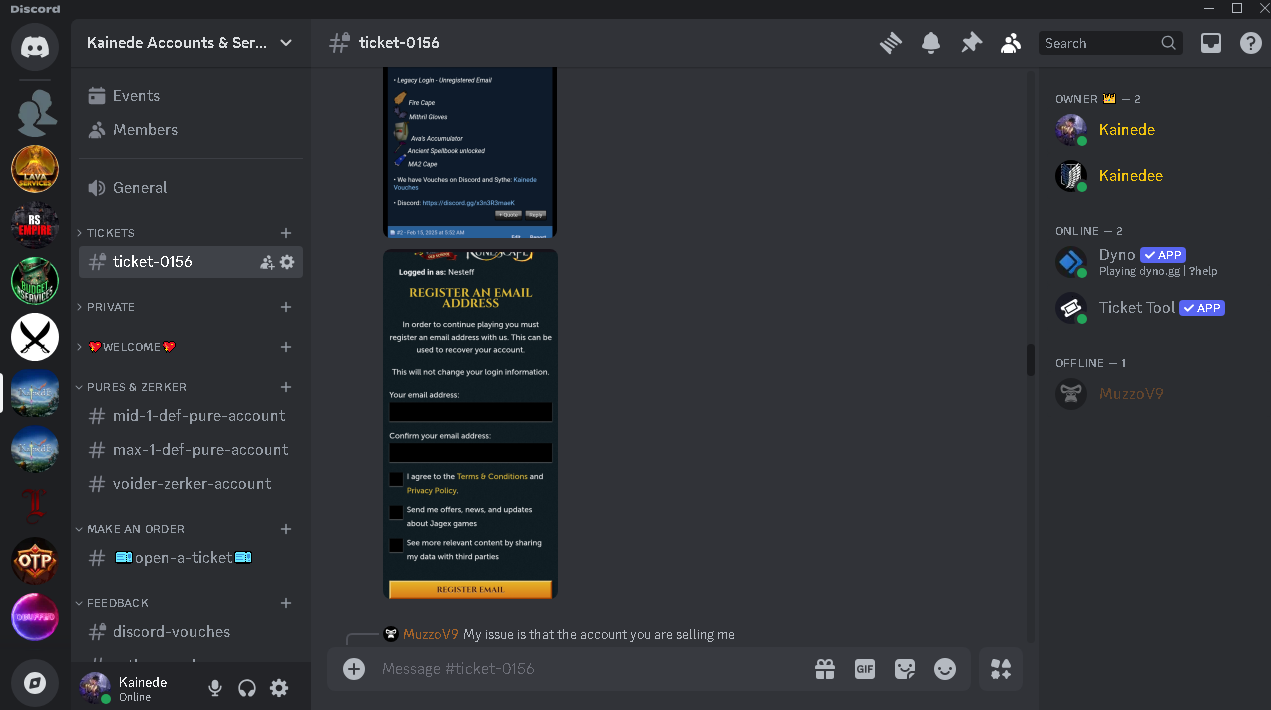1271x710 pixels.
Task: Open Discord direct messages home icon
Action: point(35,46)
